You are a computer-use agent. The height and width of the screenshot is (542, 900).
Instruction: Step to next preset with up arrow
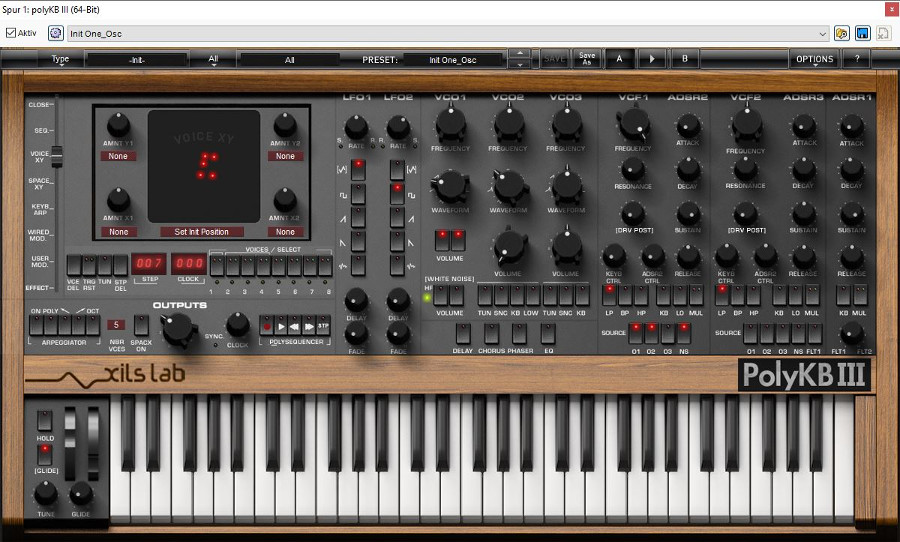point(519,53)
